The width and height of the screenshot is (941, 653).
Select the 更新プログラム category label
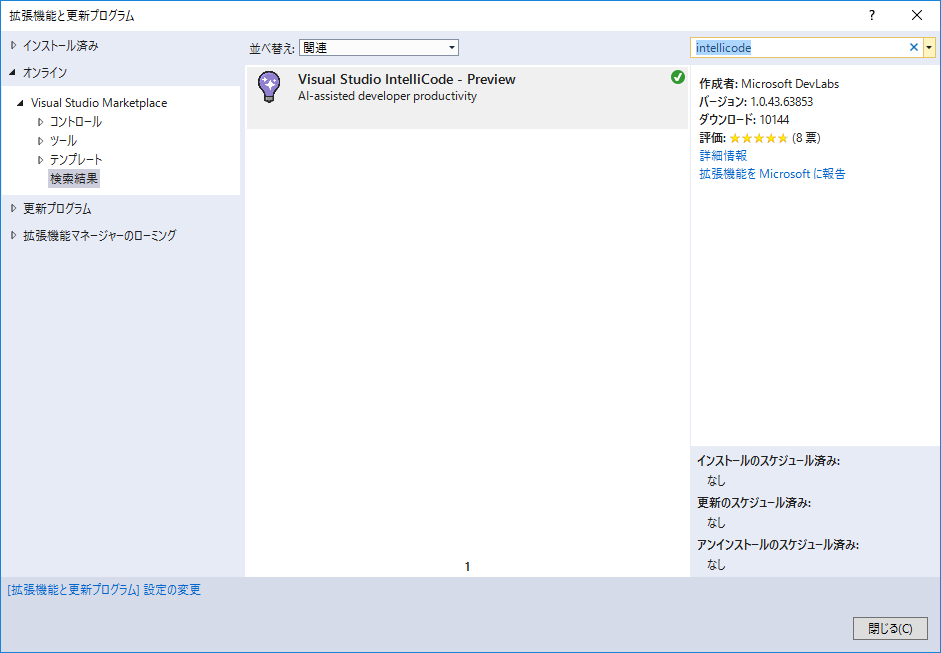click(x=57, y=209)
